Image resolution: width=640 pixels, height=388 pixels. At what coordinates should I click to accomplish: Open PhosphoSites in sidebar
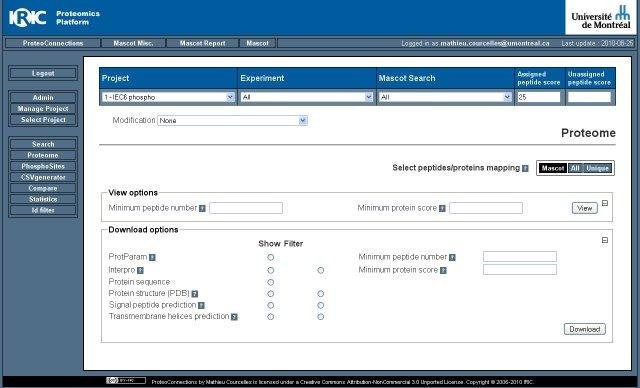click(43, 166)
